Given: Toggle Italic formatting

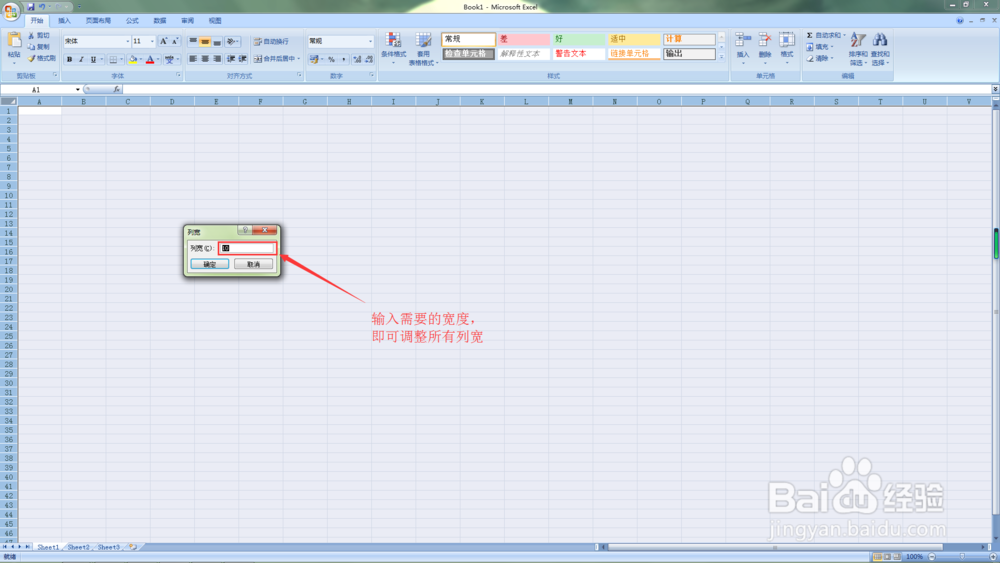Looking at the screenshot, I should [x=81, y=59].
